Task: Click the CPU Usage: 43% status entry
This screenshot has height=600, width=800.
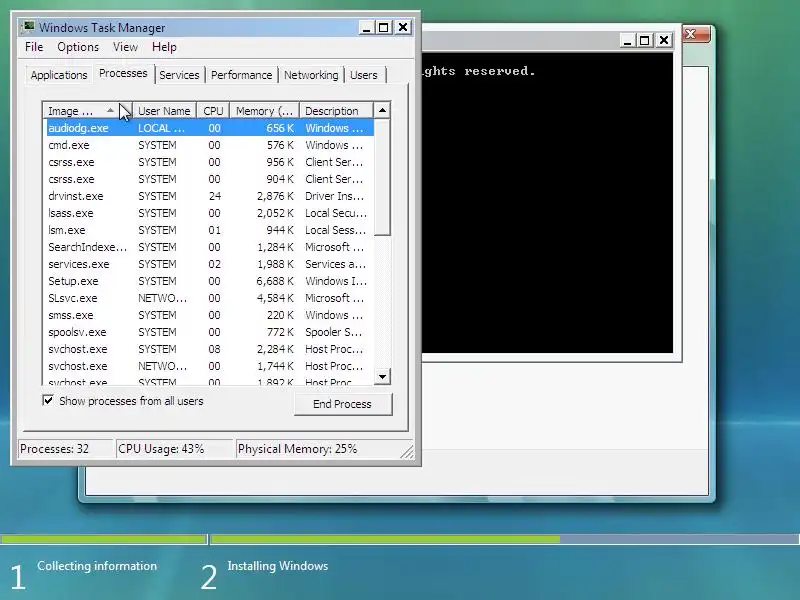Action: pos(174,449)
